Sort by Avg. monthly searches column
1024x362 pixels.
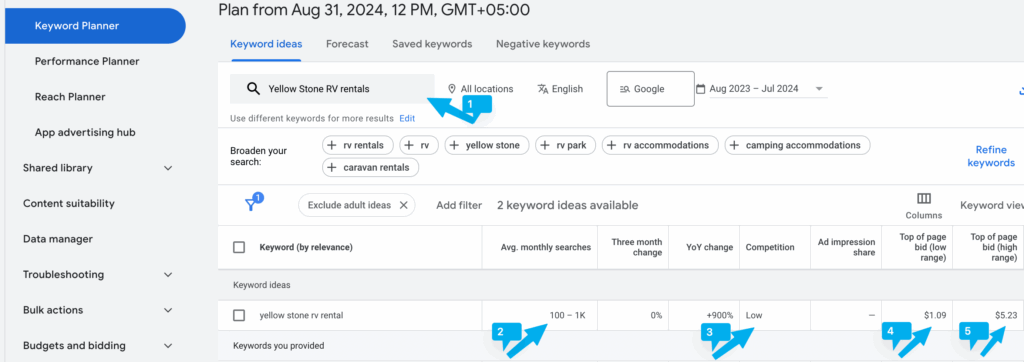coord(545,248)
